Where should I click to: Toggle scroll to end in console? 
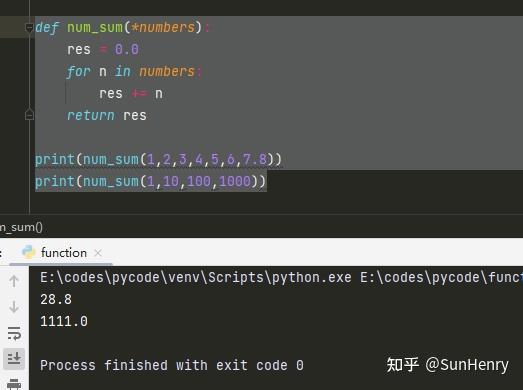(14, 358)
